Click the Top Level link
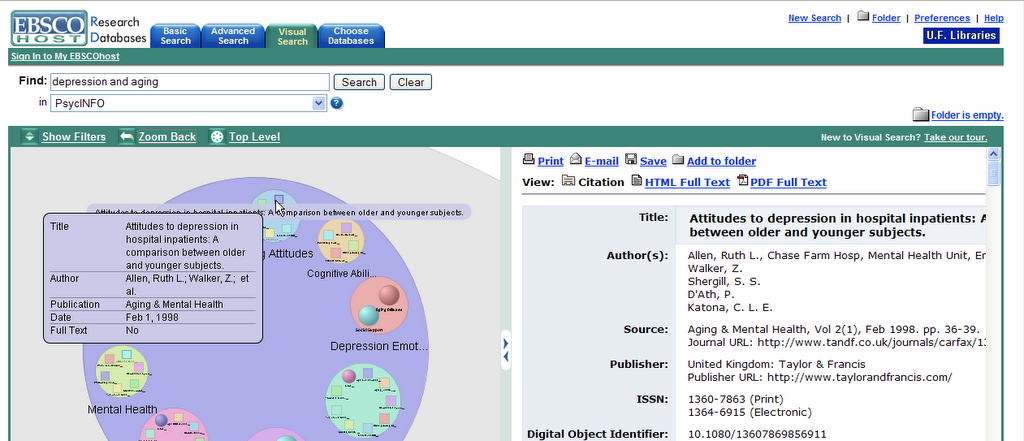This screenshot has width=1024, height=441. point(254,137)
